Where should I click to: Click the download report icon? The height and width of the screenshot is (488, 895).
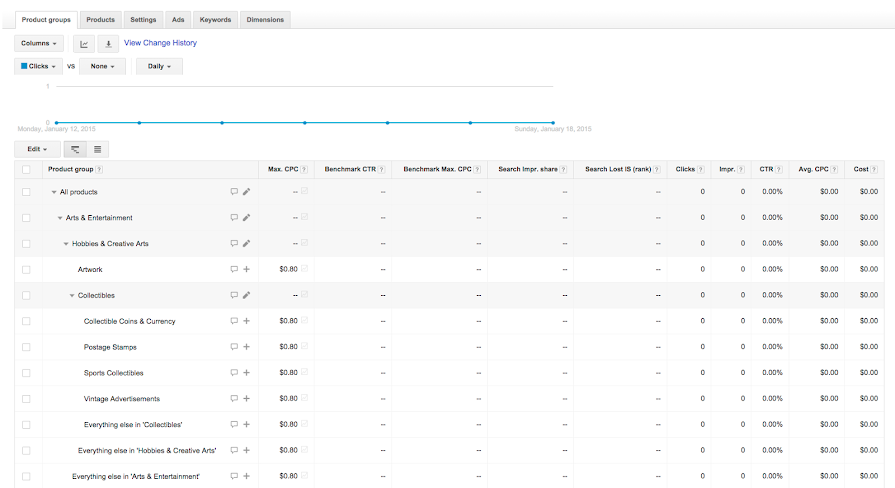[x=107, y=43]
